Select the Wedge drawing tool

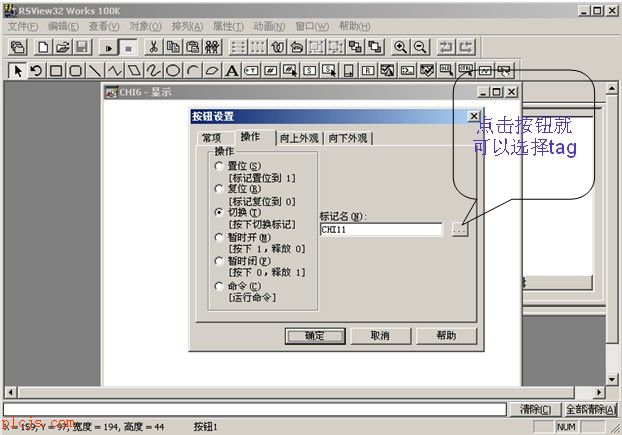[x=212, y=71]
